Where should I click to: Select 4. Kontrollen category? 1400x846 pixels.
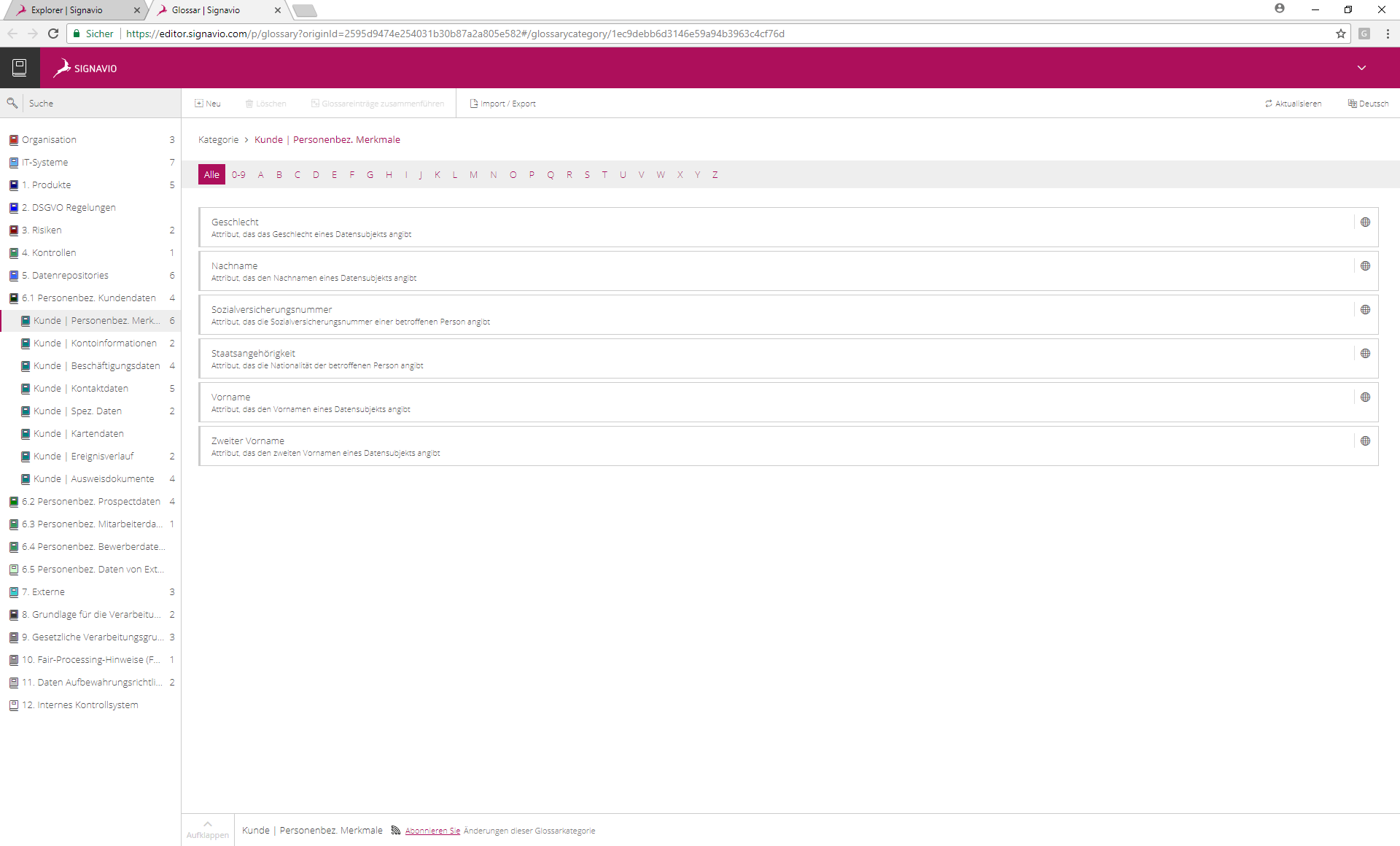click(x=90, y=253)
